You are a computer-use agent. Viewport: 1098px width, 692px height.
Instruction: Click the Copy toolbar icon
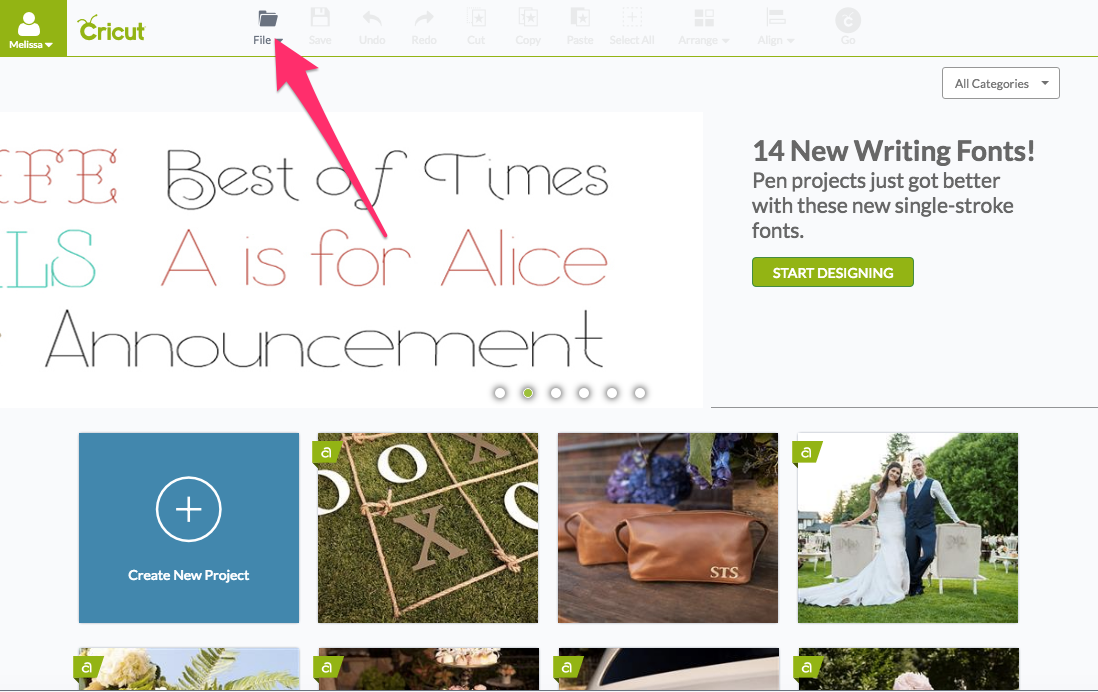coord(528,18)
